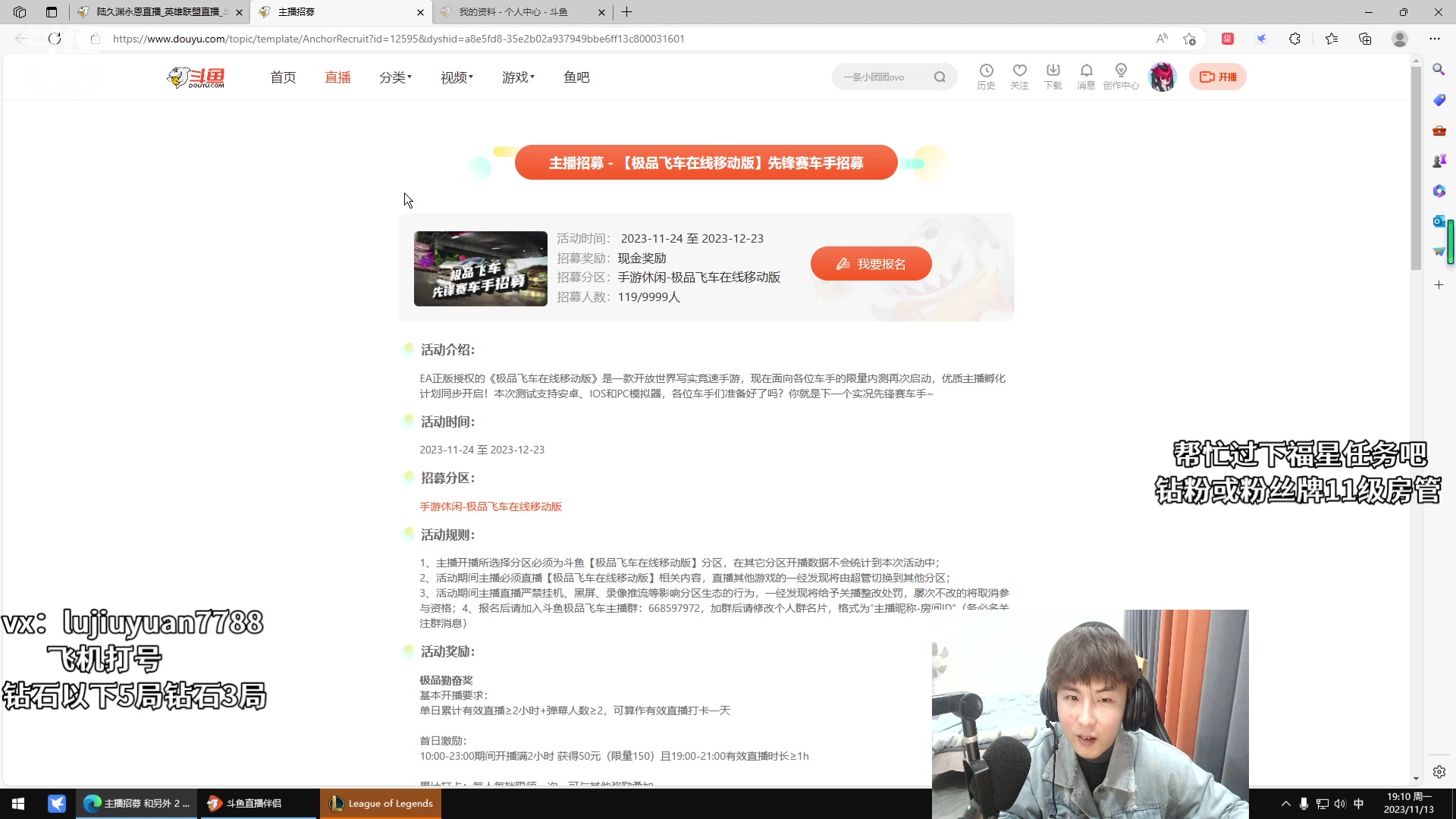Toggle the read aloud icon in the address bar
The height and width of the screenshot is (819, 1456).
pyautogui.click(x=1161, y=39)
